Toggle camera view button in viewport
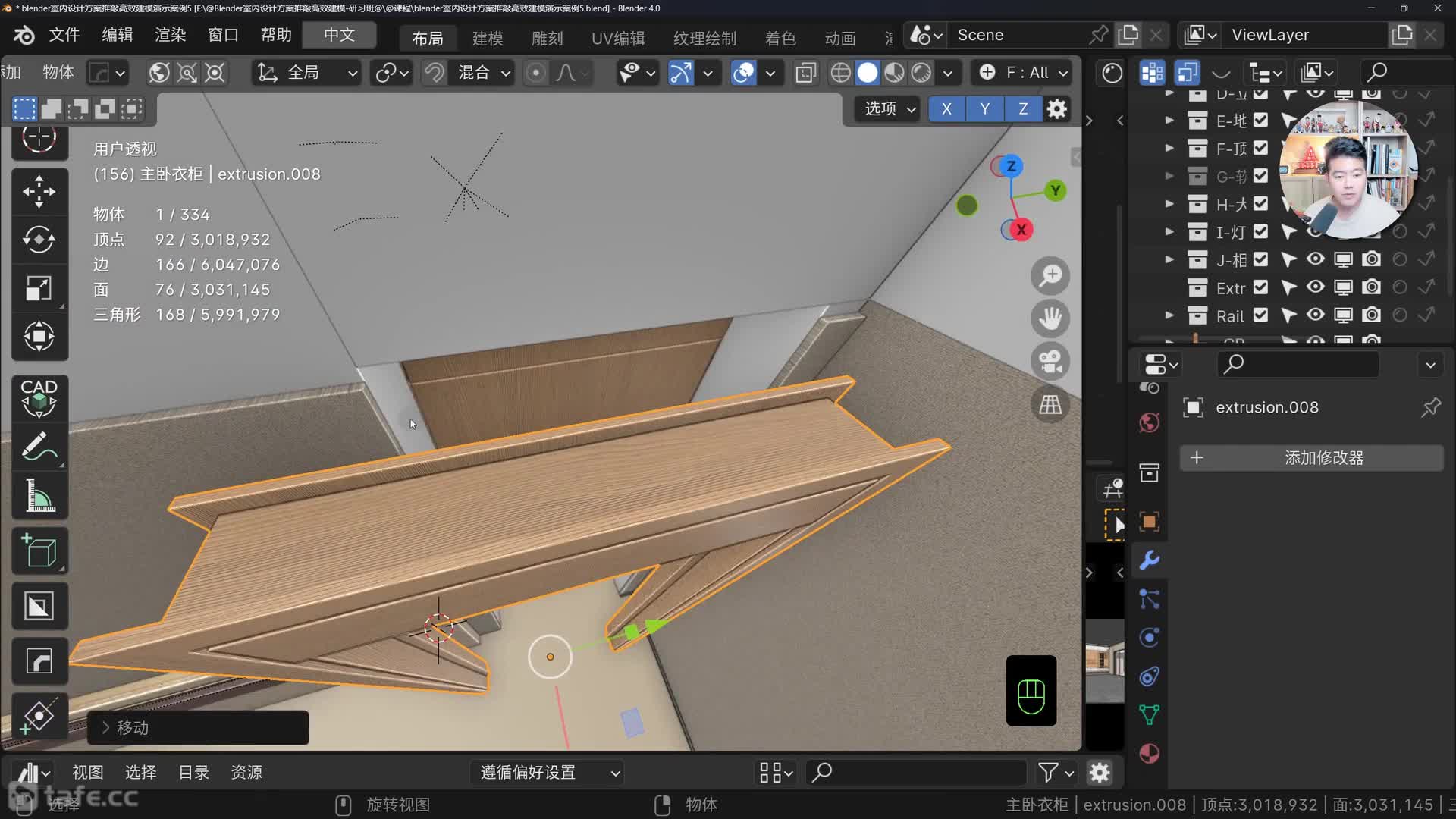Image resolution: width=1456 pixels, height=819 pixels. click(x=1050, y=362)
